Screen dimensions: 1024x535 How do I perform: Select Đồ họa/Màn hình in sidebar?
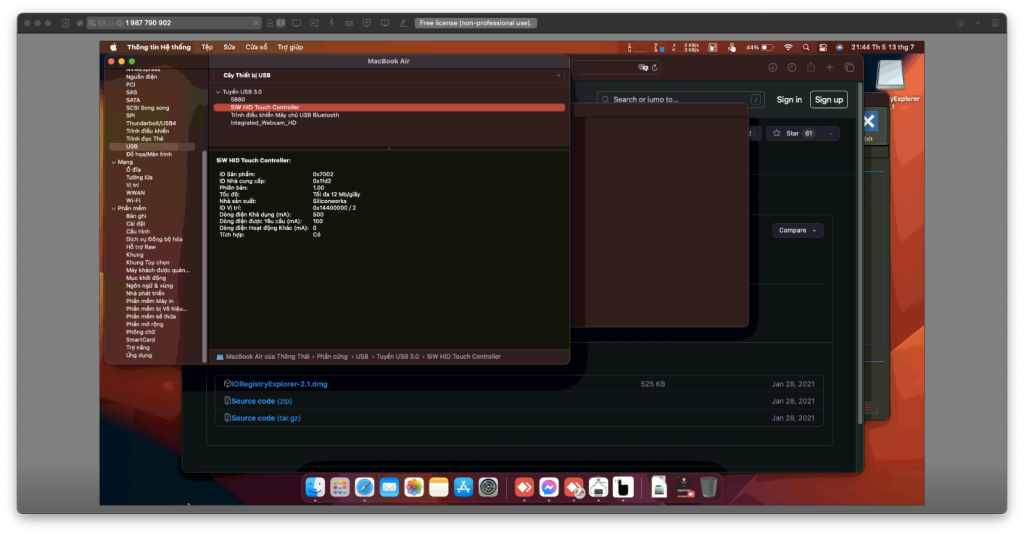[149, 154]
